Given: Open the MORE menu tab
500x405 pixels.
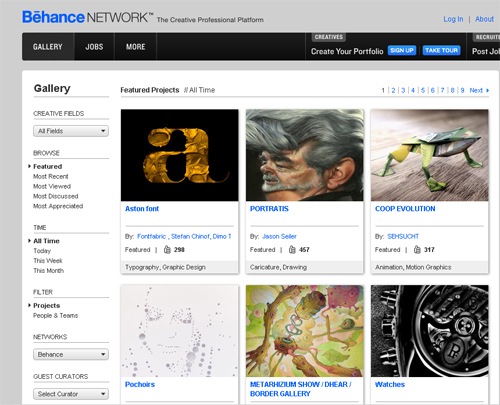Looking at the screenshot, I should [x=135, y=47].
